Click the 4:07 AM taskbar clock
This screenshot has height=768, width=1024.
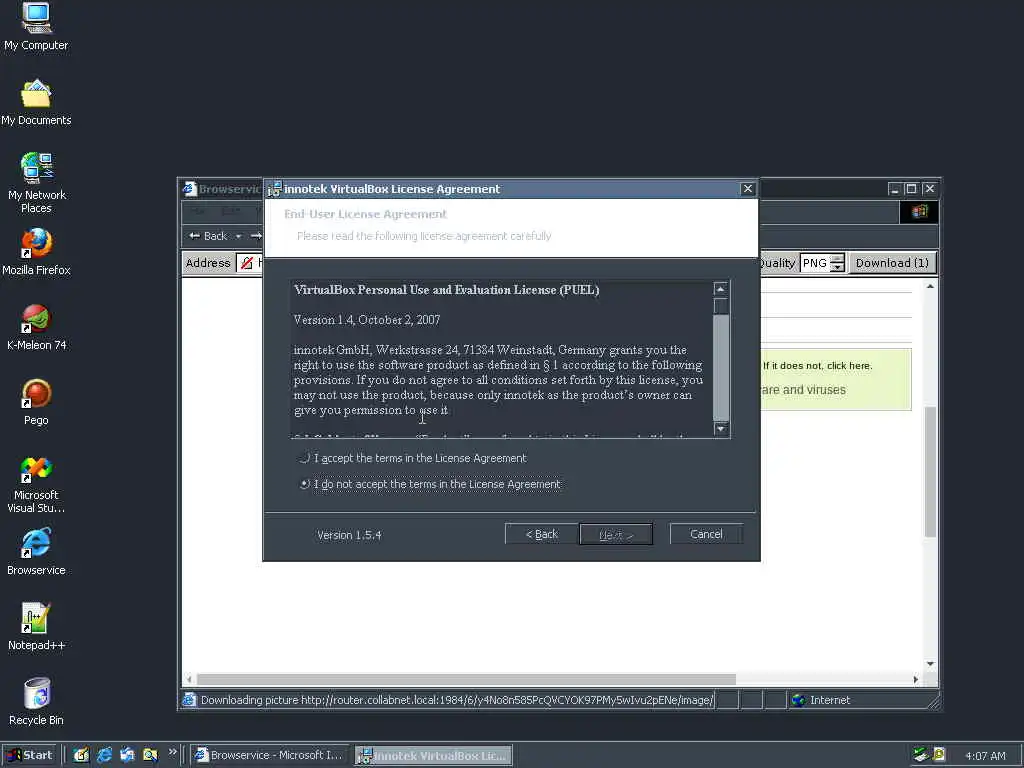tap(985, 756)
